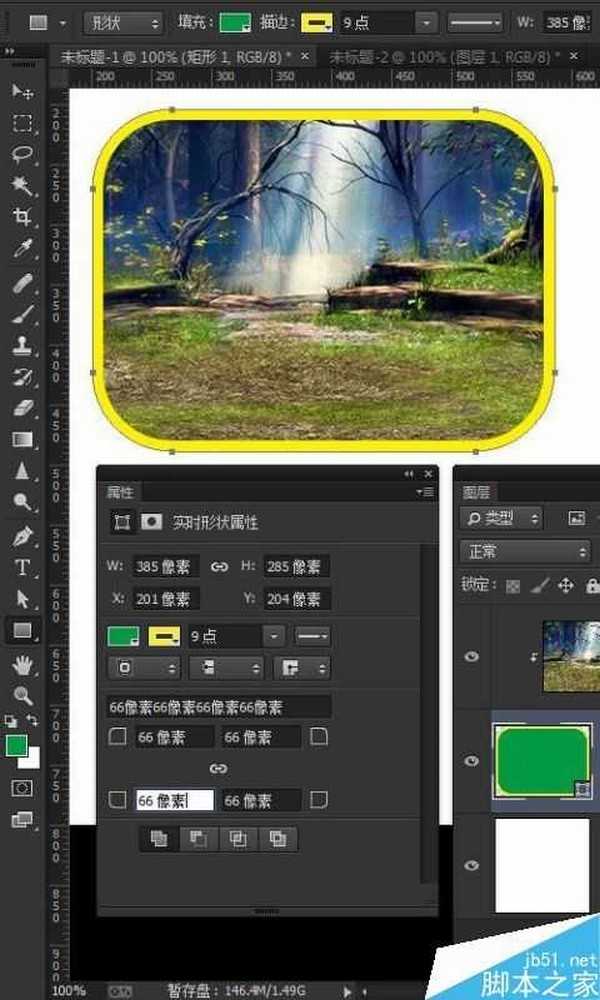Click the 属性 panel tab
The height and width of the screenshot is (1000, 600).
[120, 492]
